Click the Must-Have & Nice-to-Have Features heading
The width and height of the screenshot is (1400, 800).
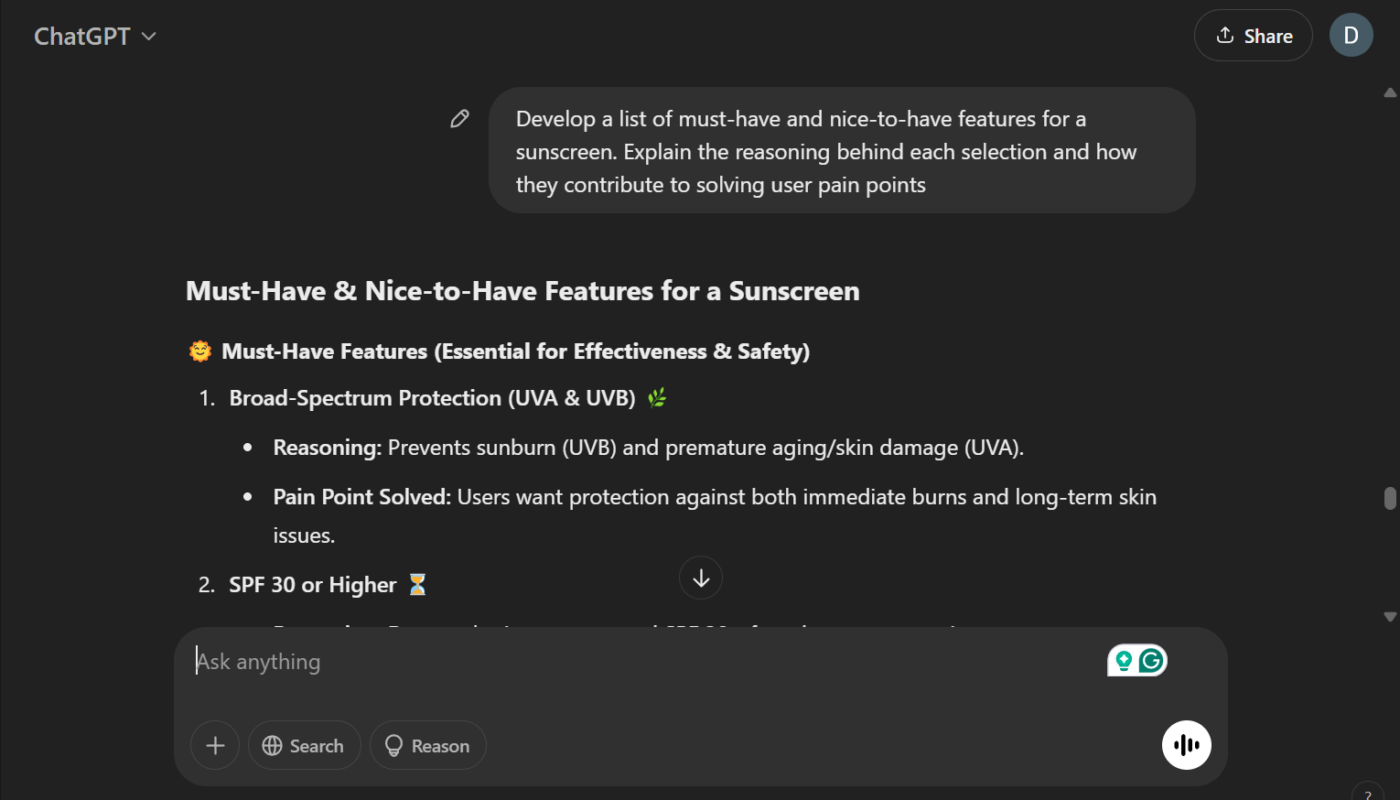pos(522,291)
